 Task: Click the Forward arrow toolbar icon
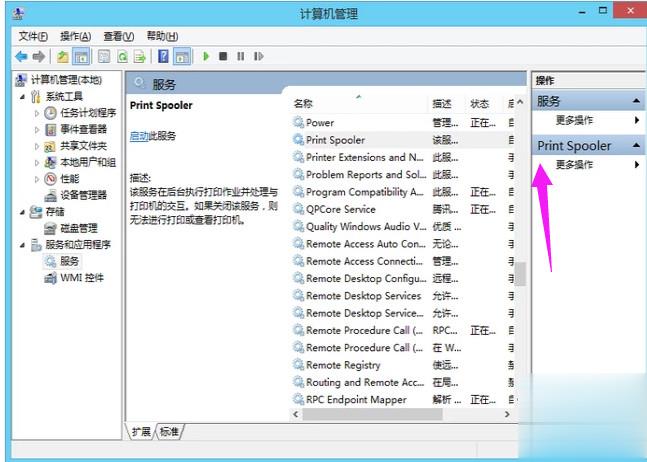point(39,57)
